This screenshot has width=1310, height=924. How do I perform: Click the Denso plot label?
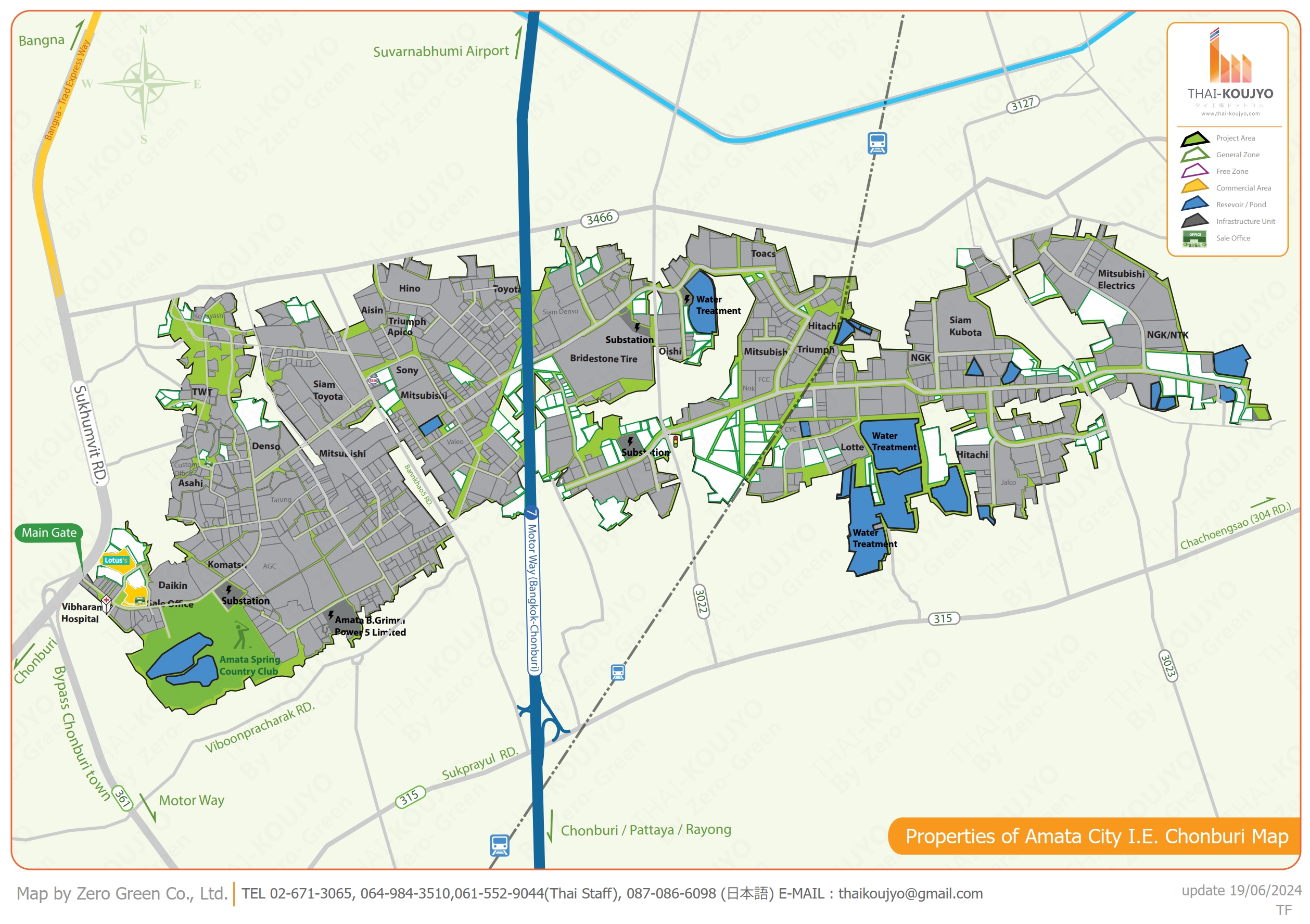point(266,446)
